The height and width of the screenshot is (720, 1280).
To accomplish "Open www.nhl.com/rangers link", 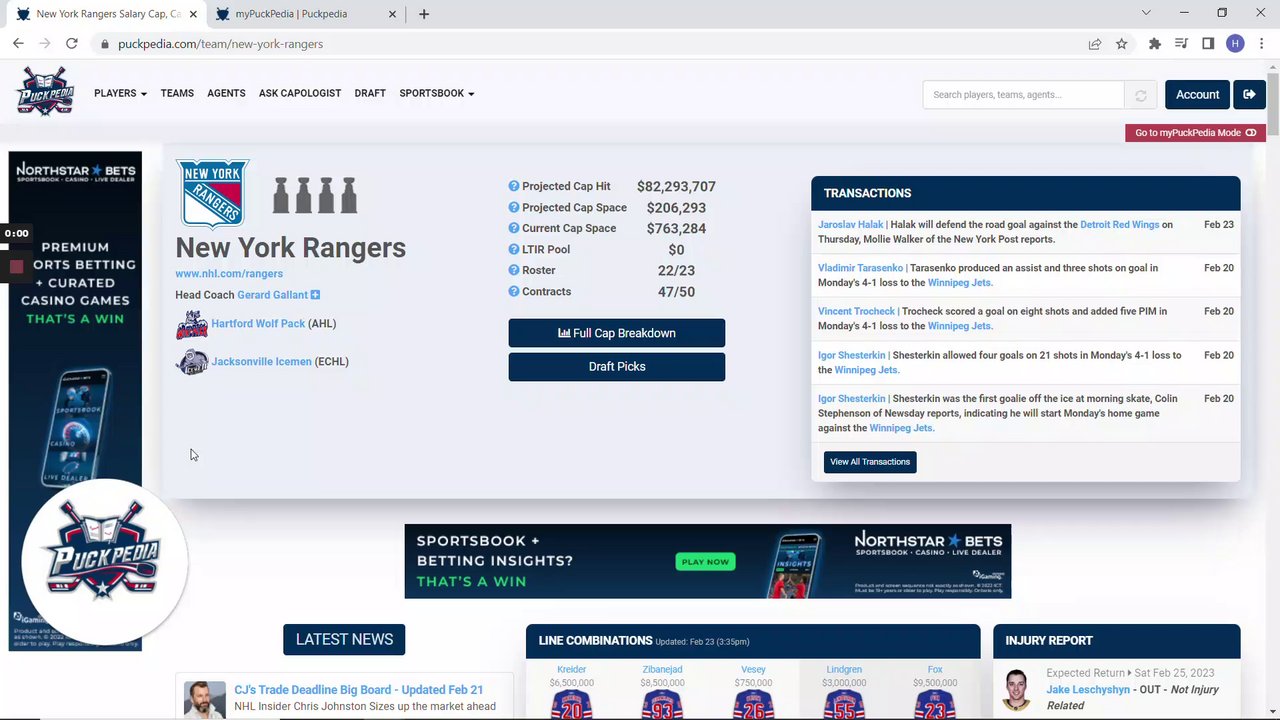I will tap(229, 273).
